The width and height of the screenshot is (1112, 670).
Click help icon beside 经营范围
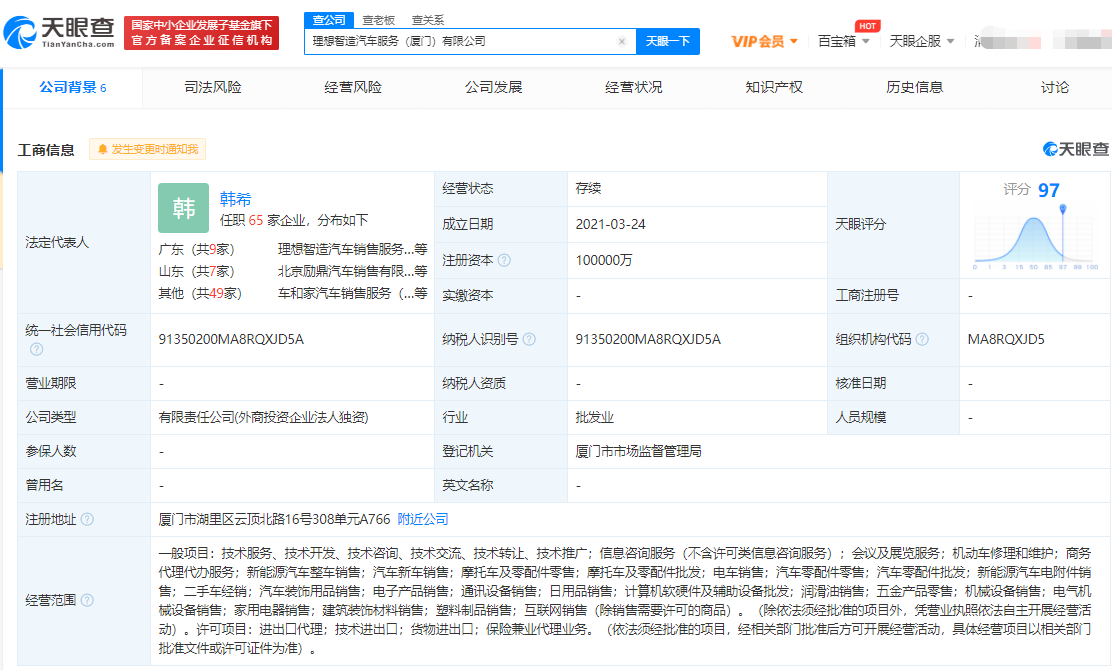coord(87,600)
